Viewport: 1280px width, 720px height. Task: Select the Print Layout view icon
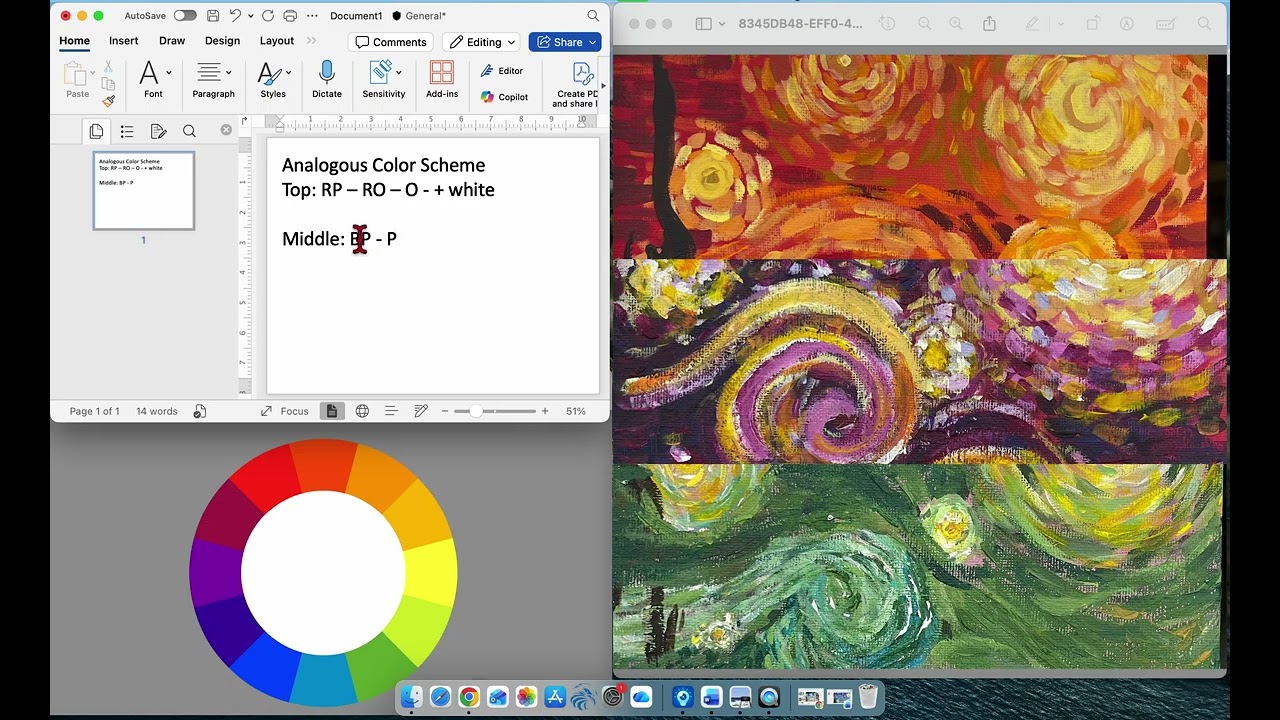point(331,411)
